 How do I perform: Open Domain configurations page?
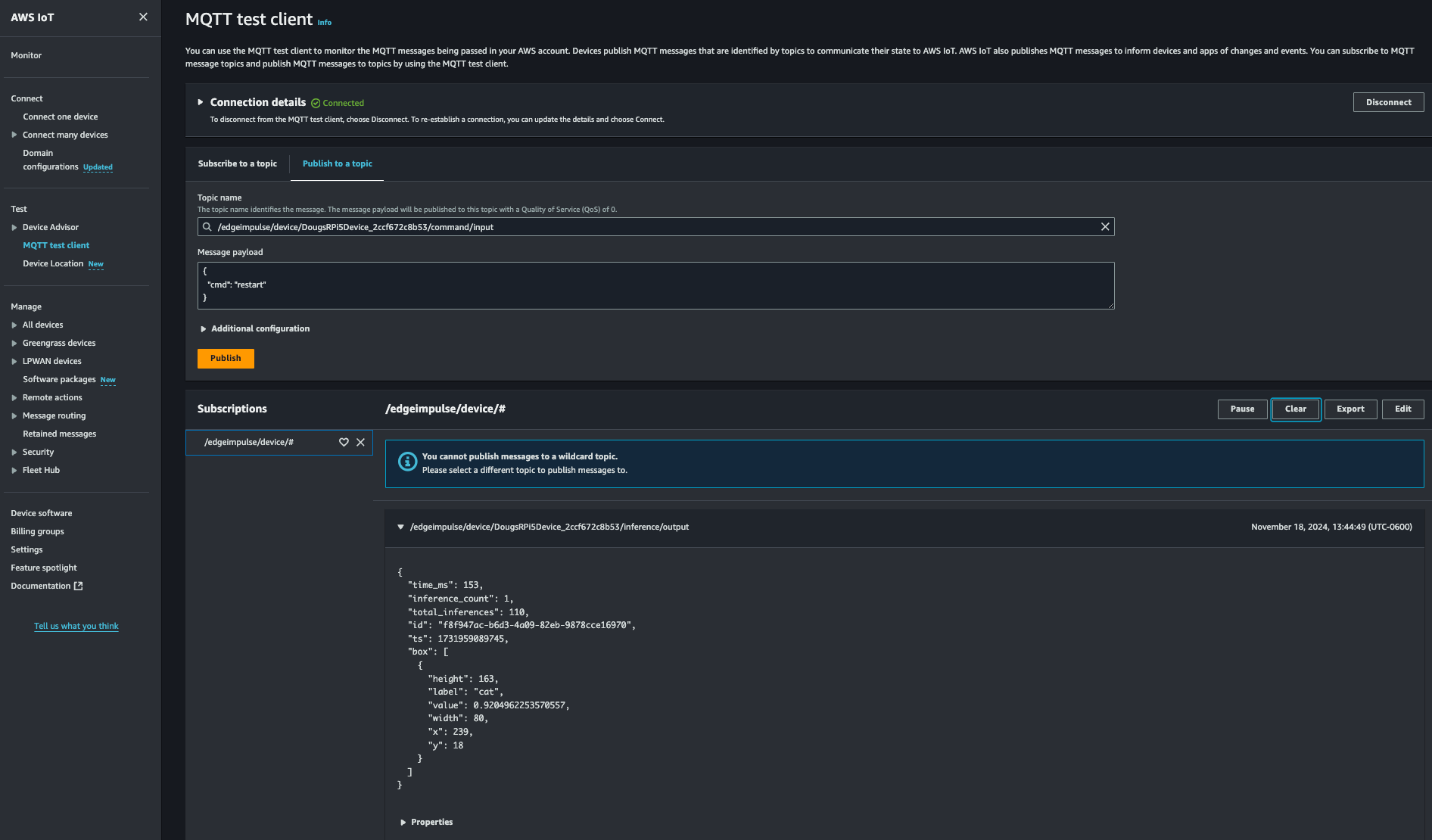[x=51, y=160]
